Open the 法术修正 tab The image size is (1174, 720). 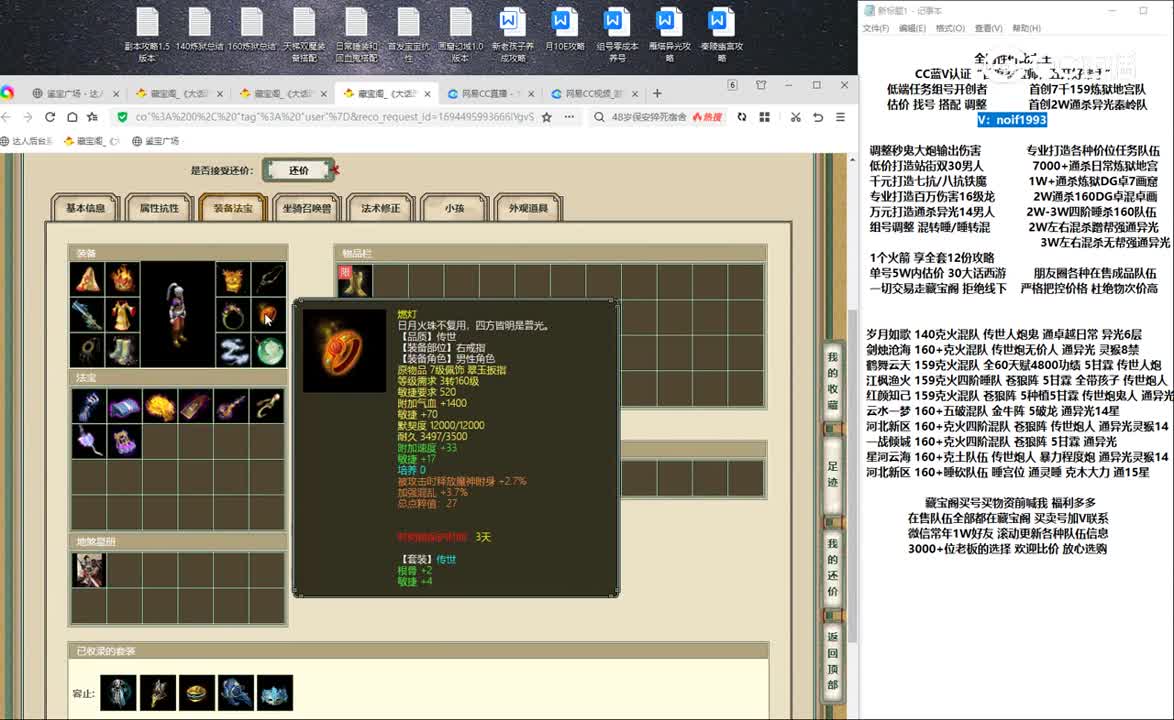coord(380,208)
